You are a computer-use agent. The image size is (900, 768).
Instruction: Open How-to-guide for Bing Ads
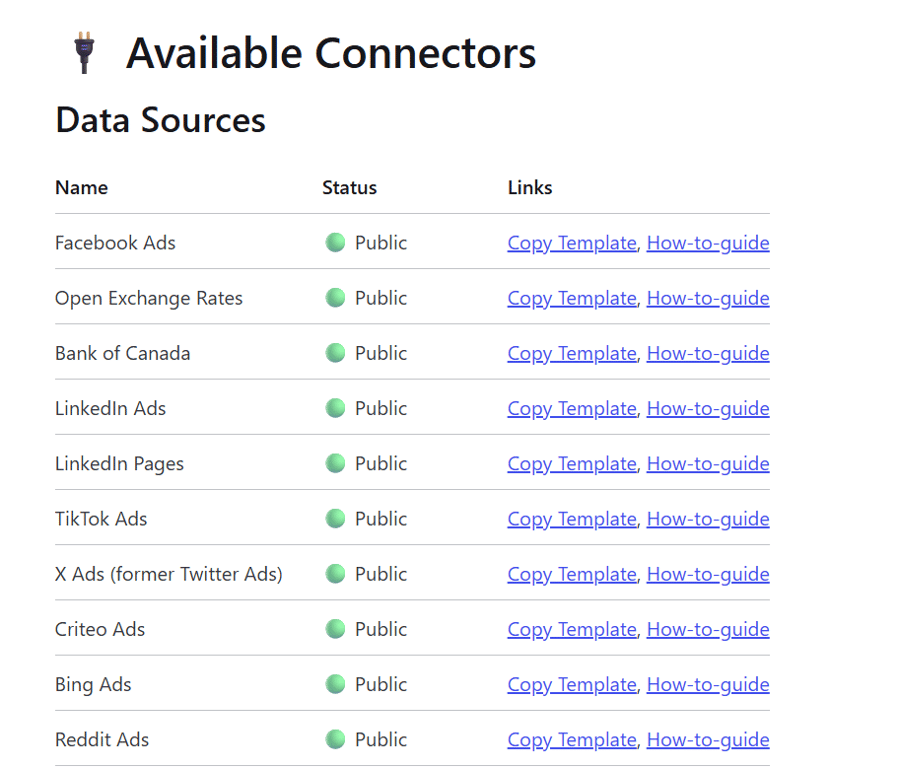click(708, 685)
